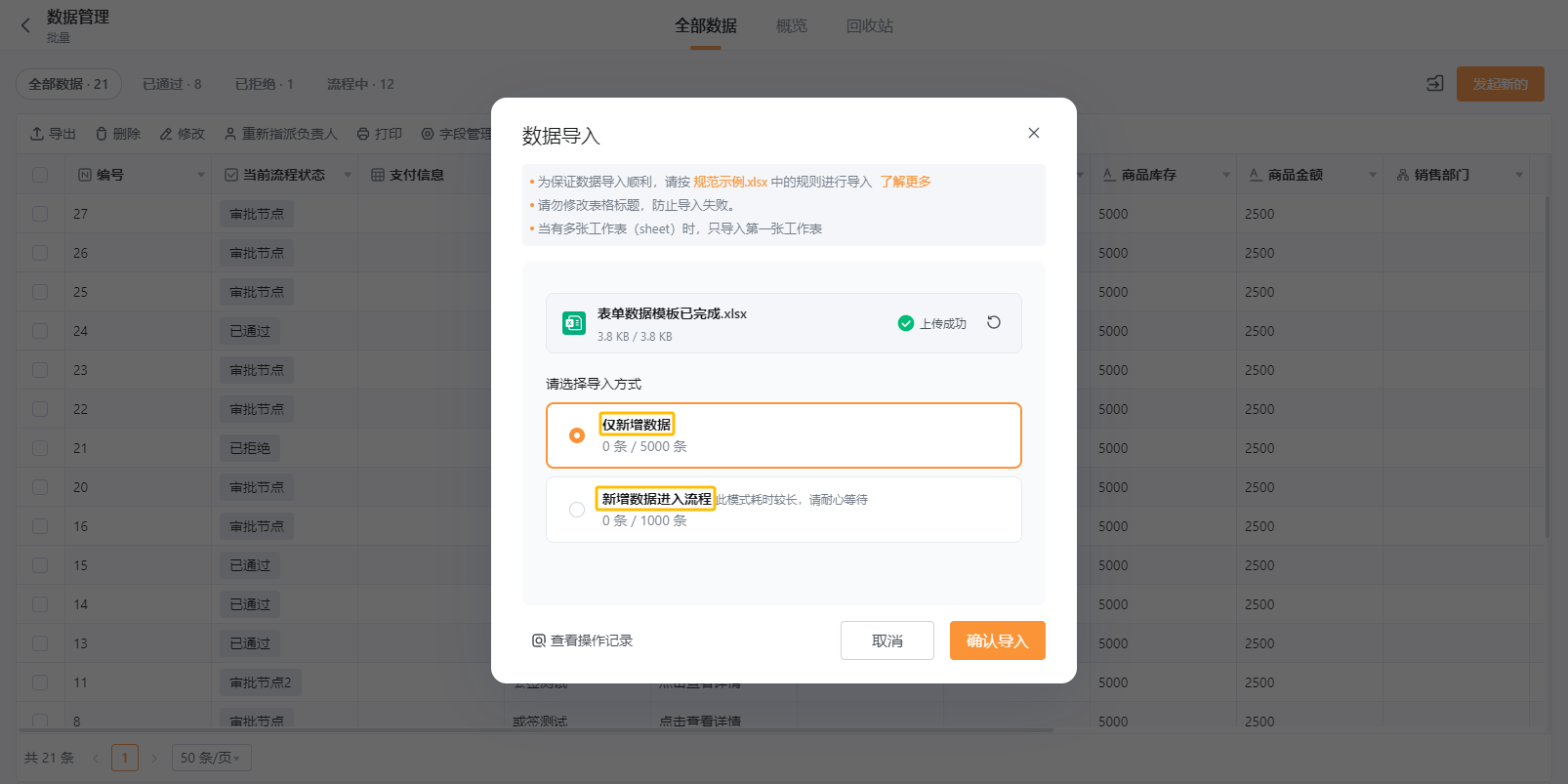Go to previous page arrow
This screenshot has height=784, width=1568.
pos(96,758)
